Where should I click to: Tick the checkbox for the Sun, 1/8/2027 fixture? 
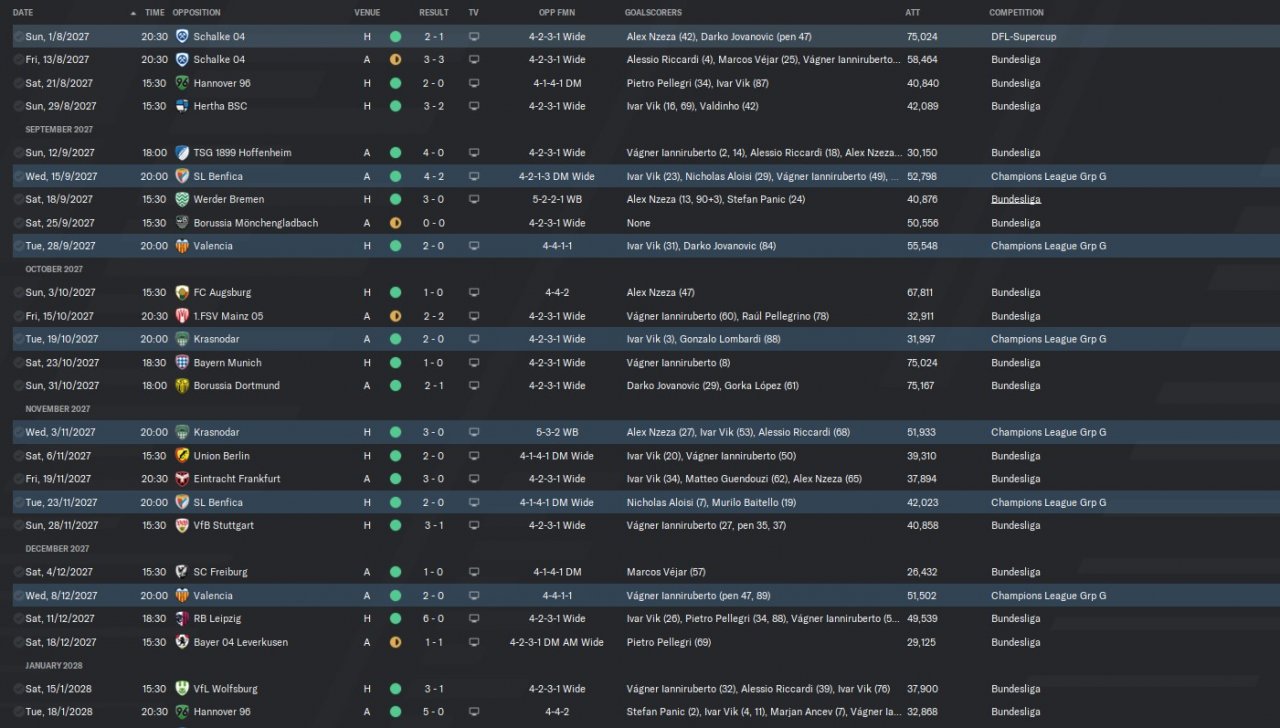pos(19,36)
